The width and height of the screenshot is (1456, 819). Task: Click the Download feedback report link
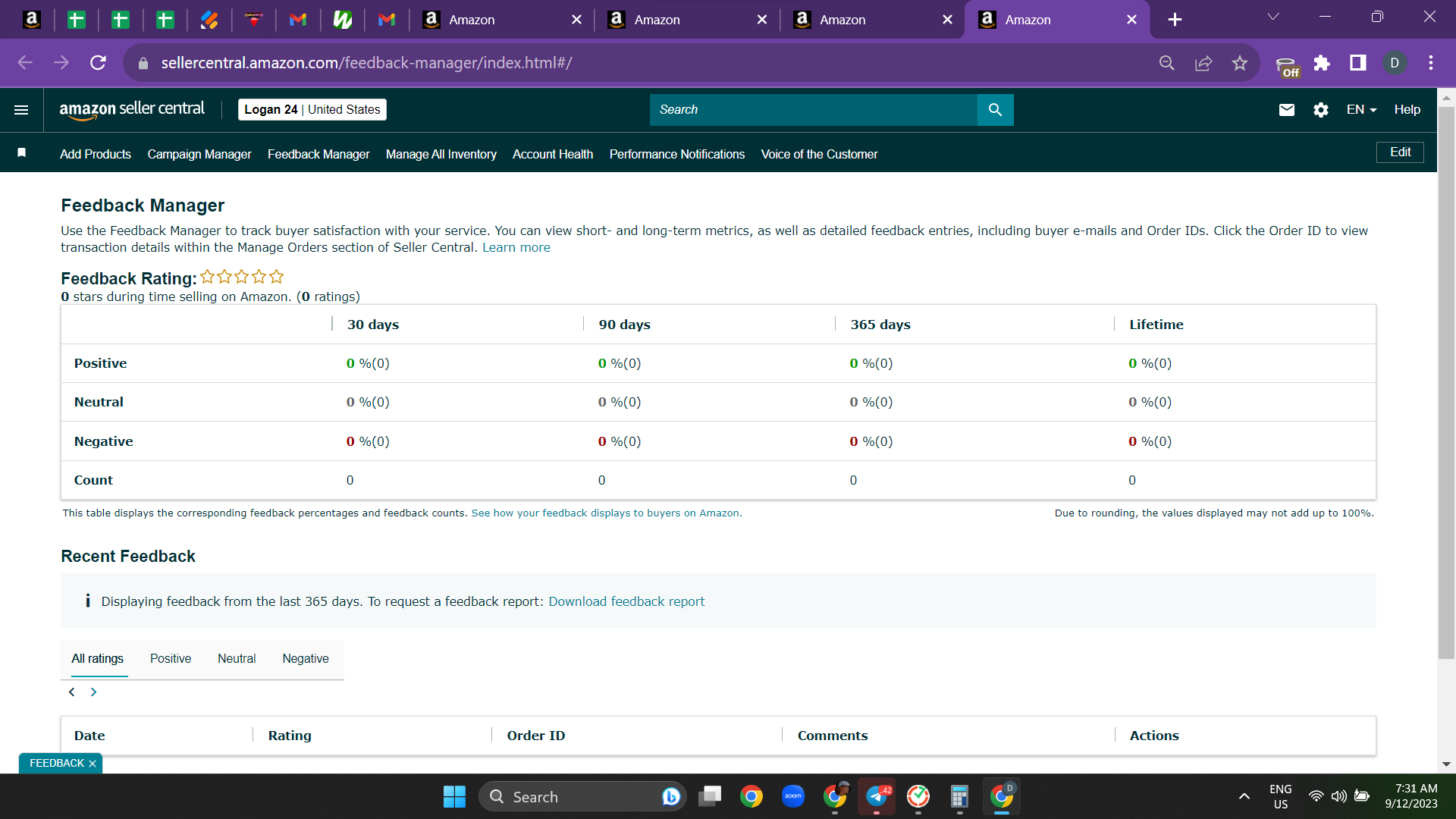pos(626,601)
